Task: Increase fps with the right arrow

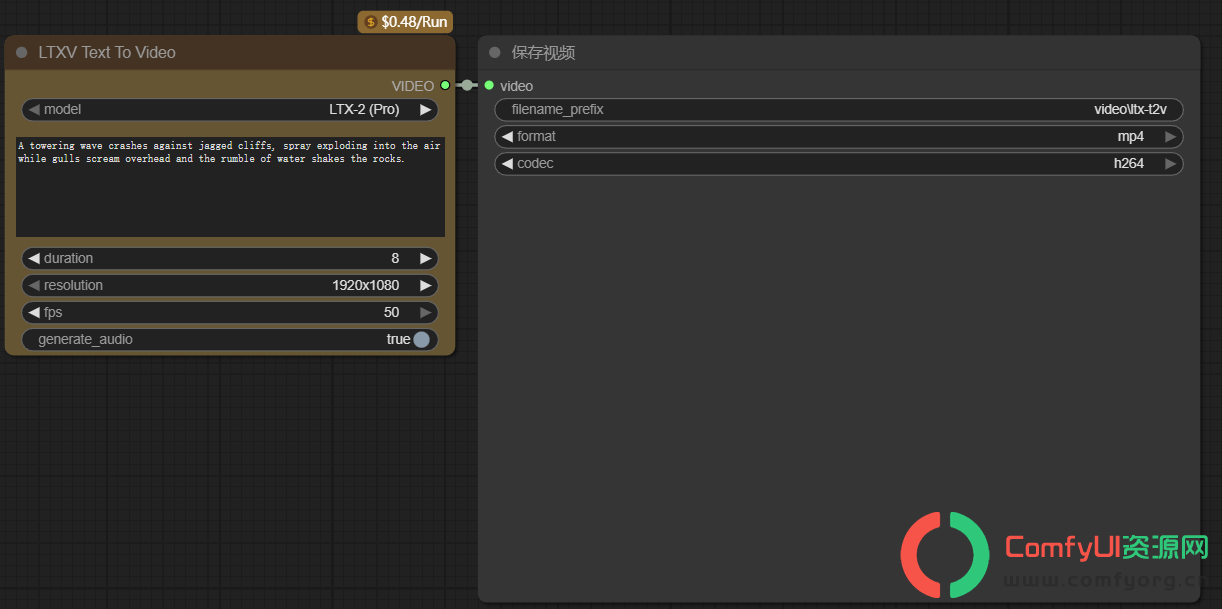Action: [426, 312]
